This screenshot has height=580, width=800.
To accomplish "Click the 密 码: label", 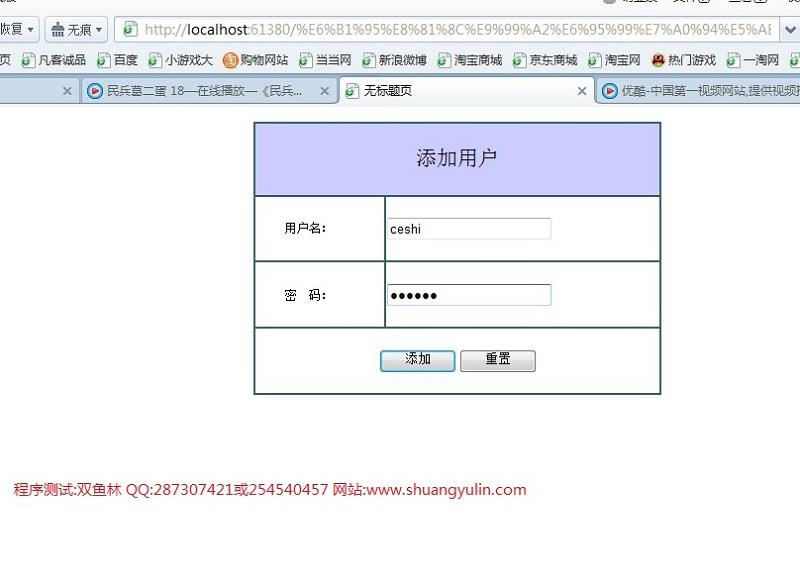I will [305, 295].
